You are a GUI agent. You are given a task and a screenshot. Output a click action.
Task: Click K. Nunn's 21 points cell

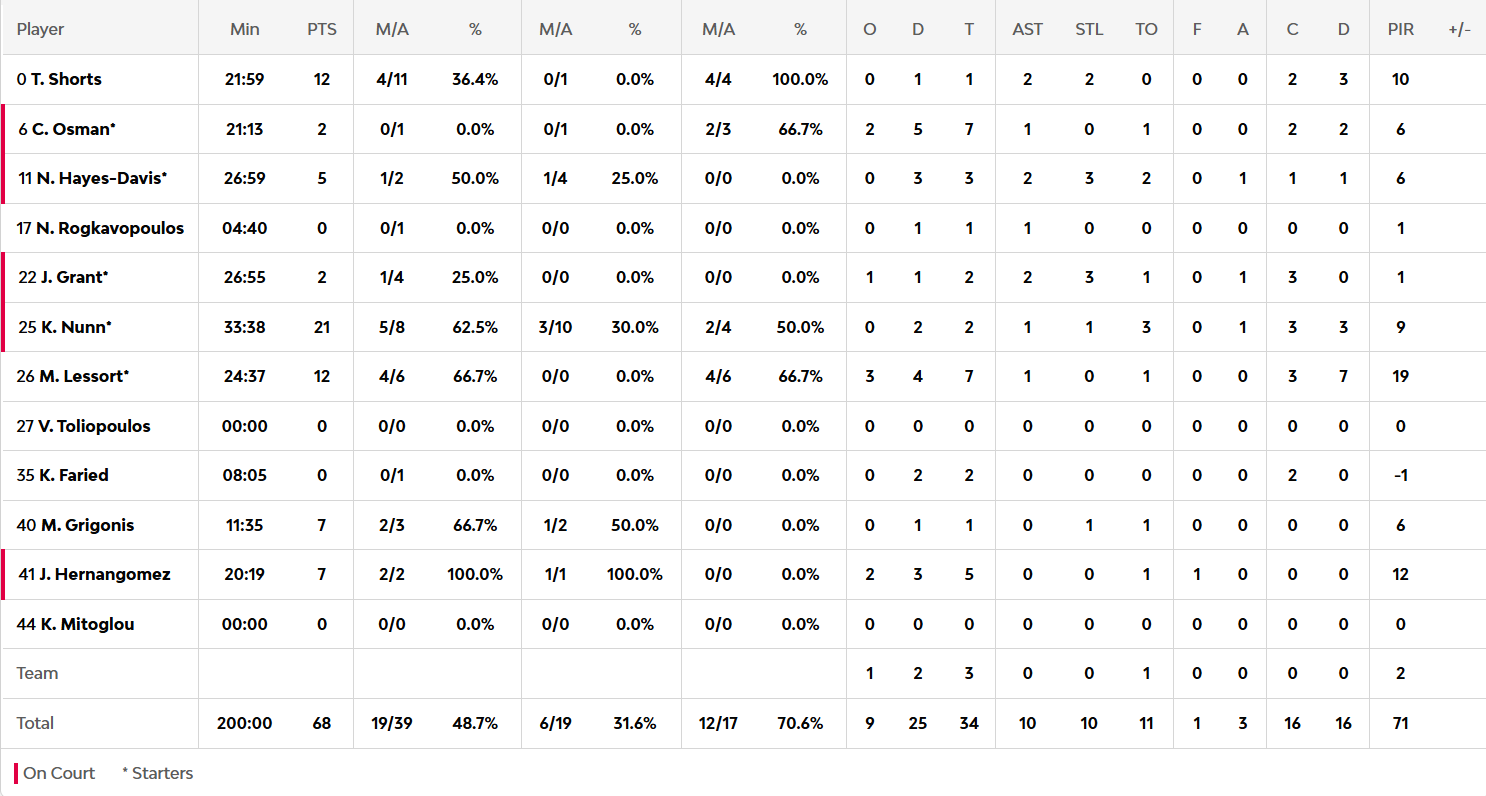[x=321, y=327]
